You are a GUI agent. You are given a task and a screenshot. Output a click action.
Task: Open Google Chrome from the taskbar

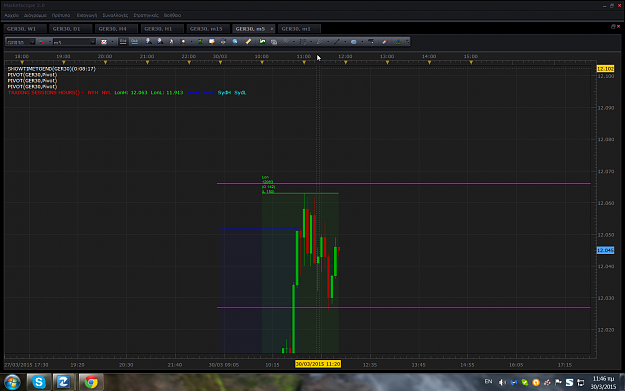point(91,382)
